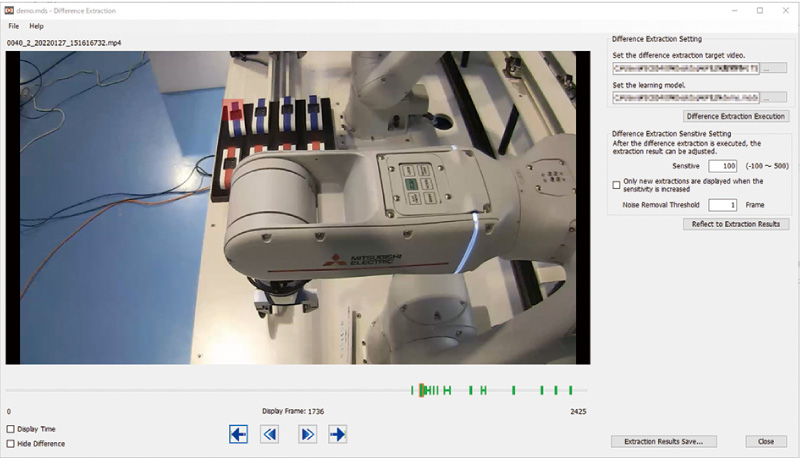Viewport: 800px width, 460px height.
Task: Open the File menu
Action: tap(14, 26)
